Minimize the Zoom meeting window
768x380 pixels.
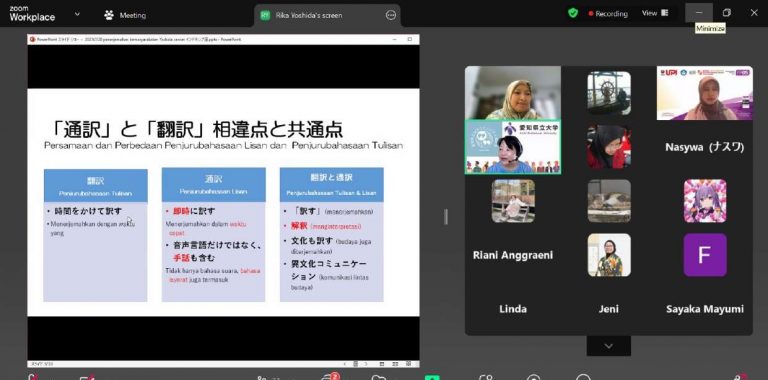coord(699,13)
